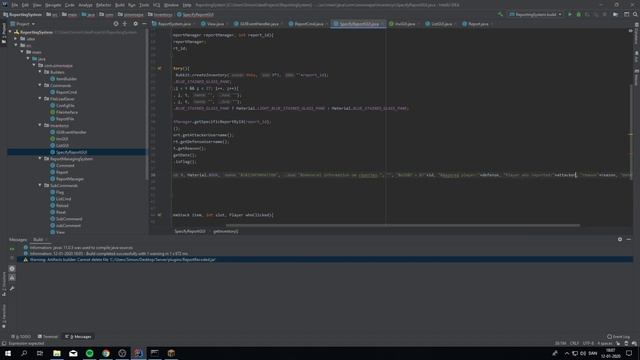Switch to IntelliJ IDEA in the taskbar
The width and height of the screenshot is (640, 360).
pyautogui.click(x=138, y=353)
